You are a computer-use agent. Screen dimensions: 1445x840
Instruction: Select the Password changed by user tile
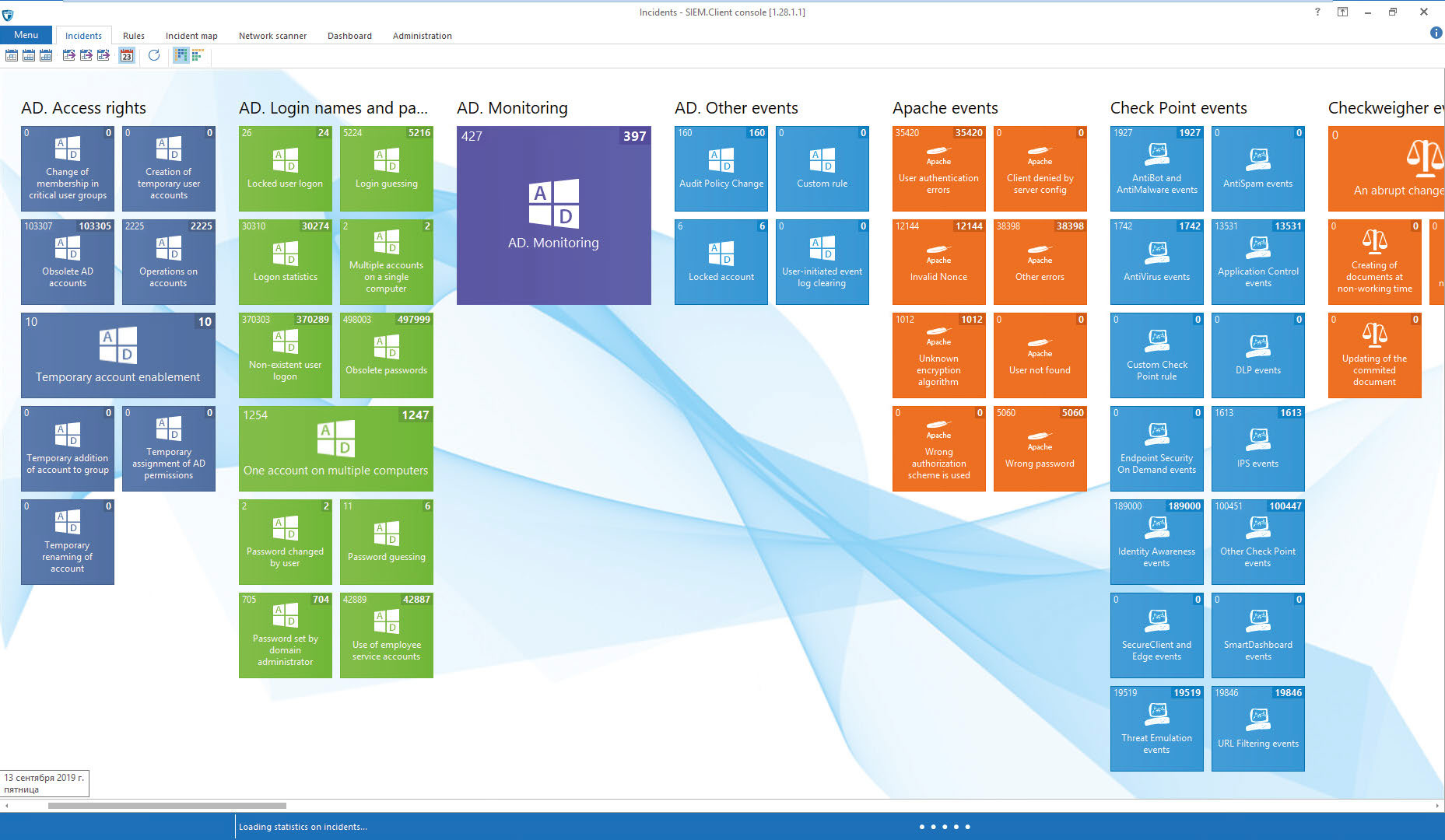coord(286,542)
